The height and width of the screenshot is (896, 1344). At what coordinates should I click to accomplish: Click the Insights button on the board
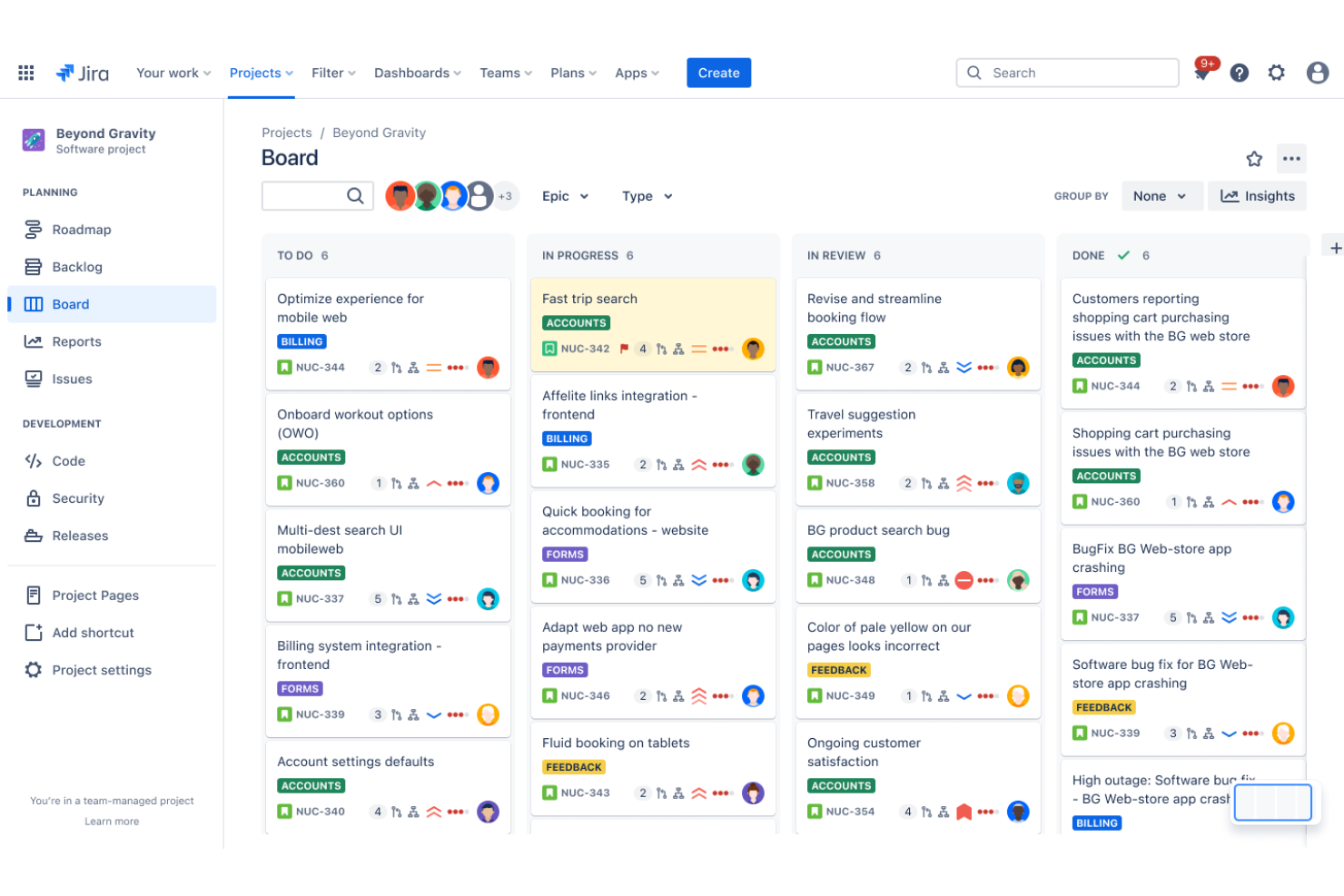point(1257,195)
